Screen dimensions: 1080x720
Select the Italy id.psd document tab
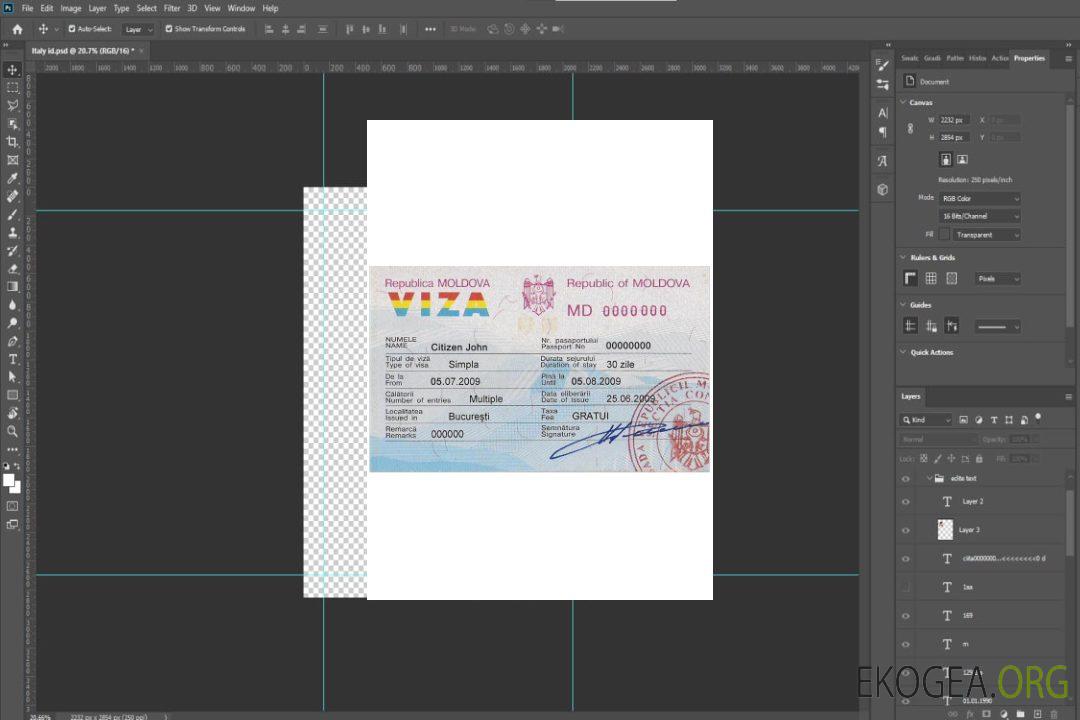(83, 51)
